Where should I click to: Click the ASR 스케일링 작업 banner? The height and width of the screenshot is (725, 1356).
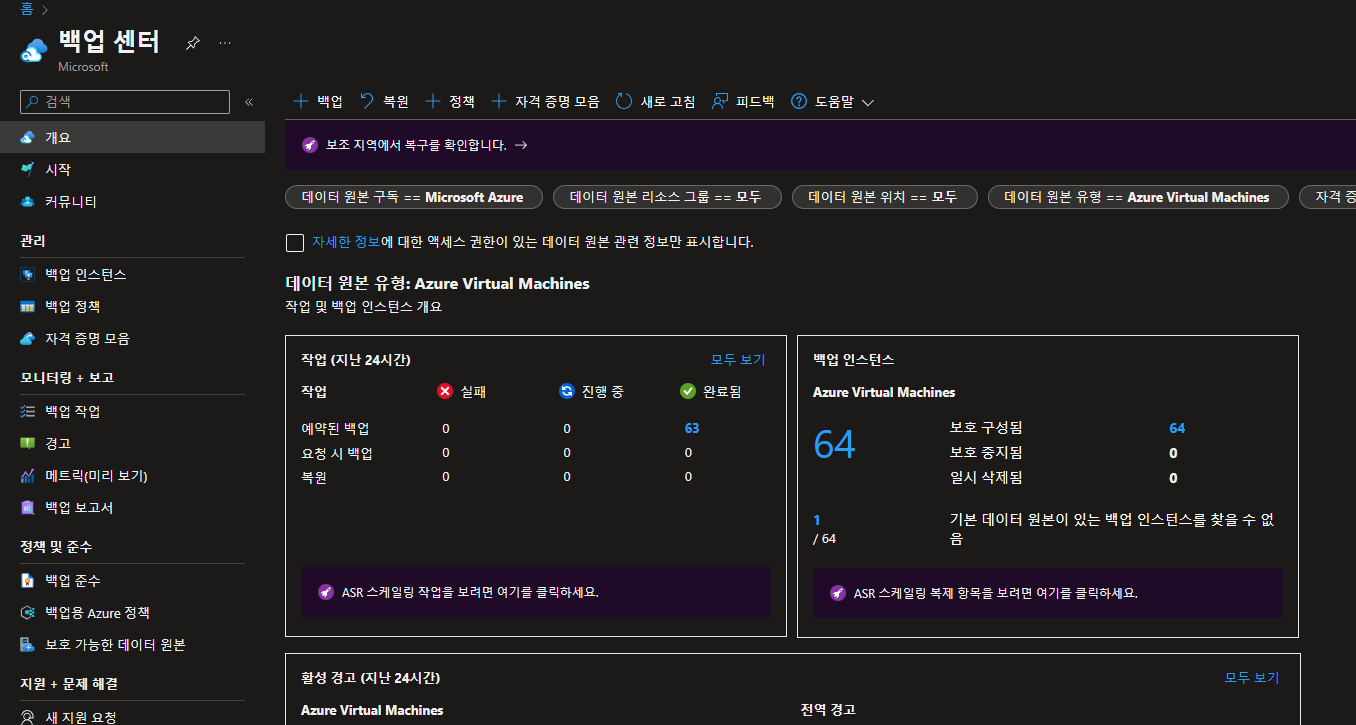(x=536, y=592)
